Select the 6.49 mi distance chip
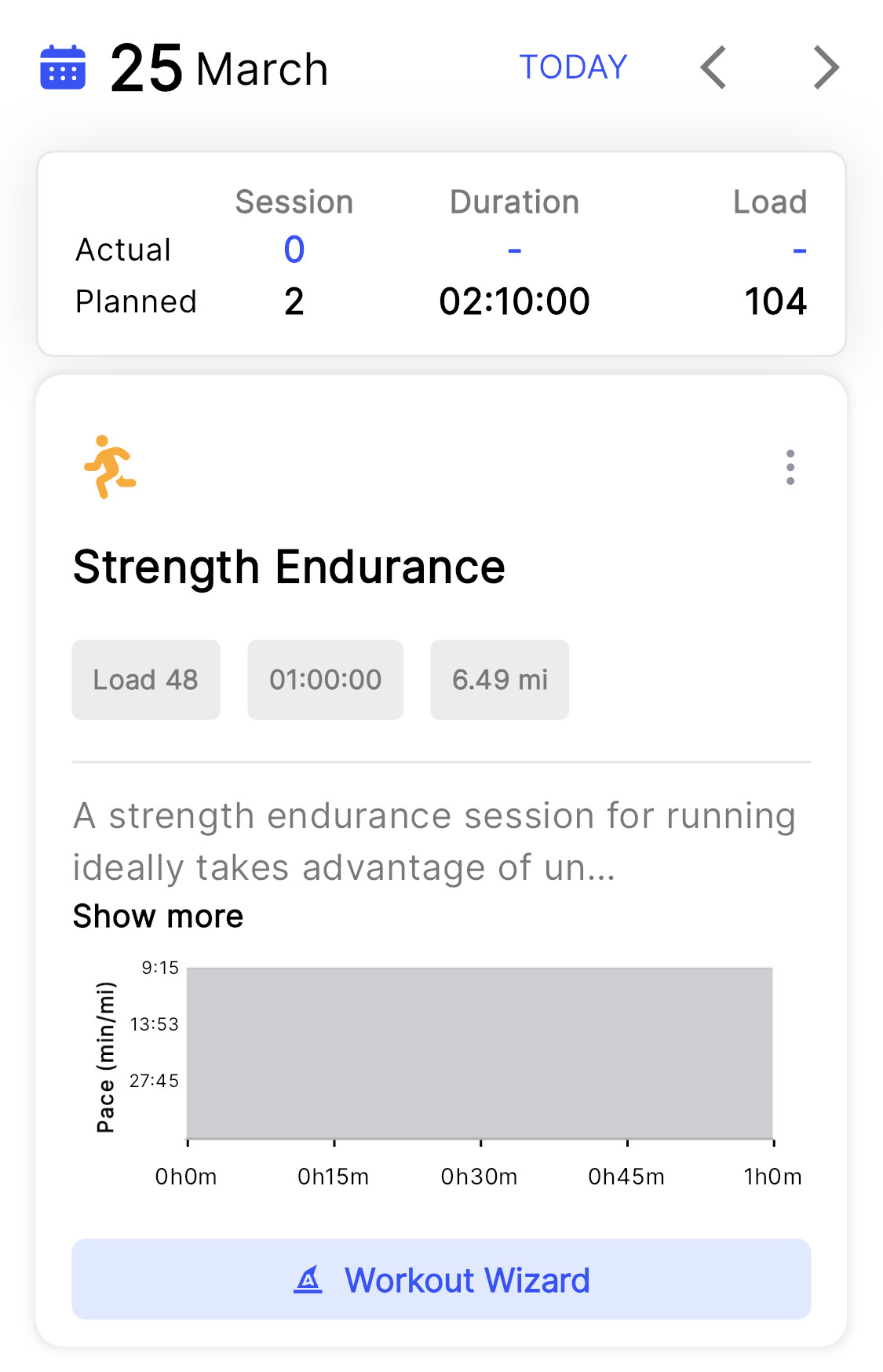 point(499,680)
